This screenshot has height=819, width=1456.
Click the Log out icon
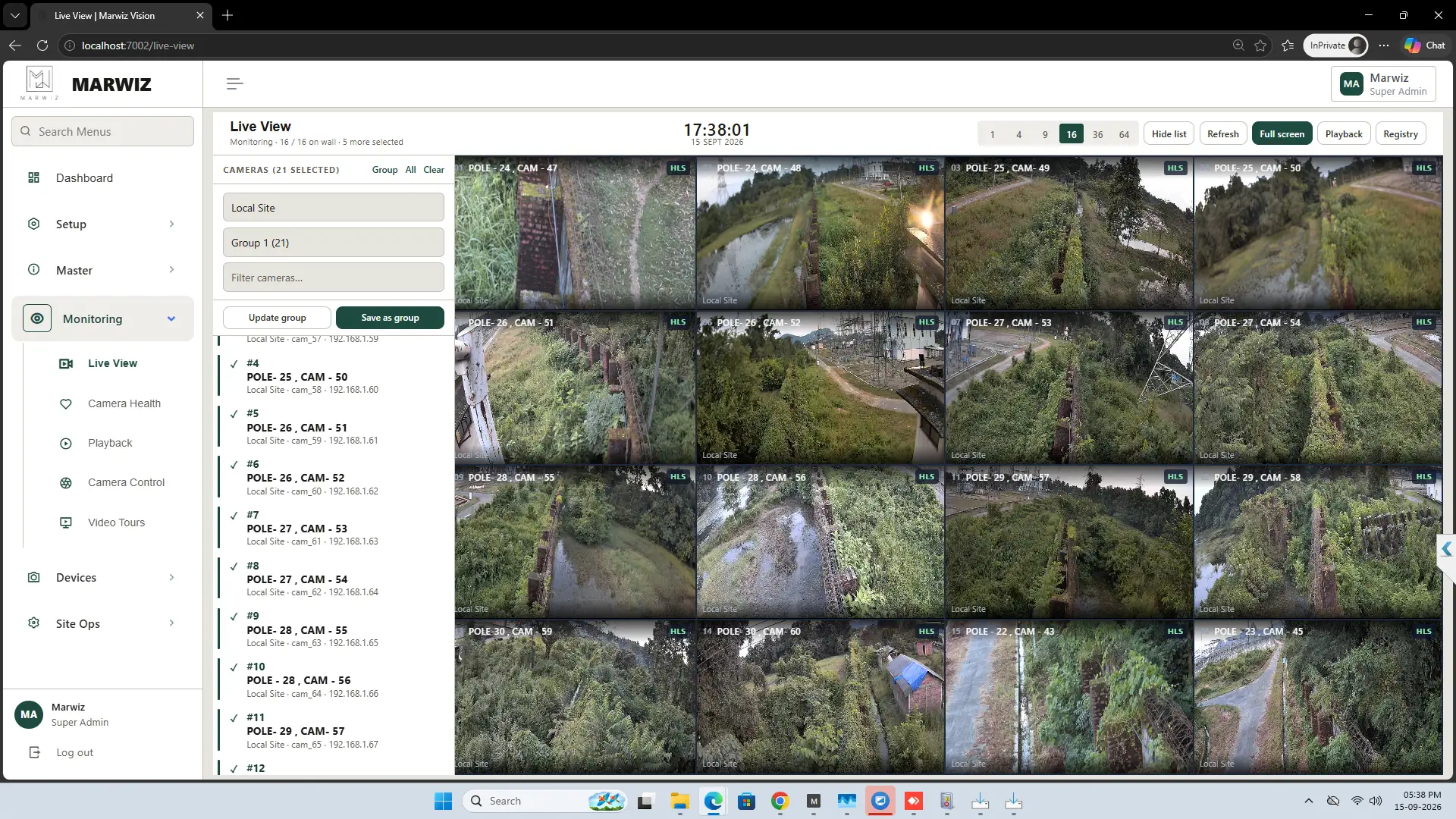(33, 752)
